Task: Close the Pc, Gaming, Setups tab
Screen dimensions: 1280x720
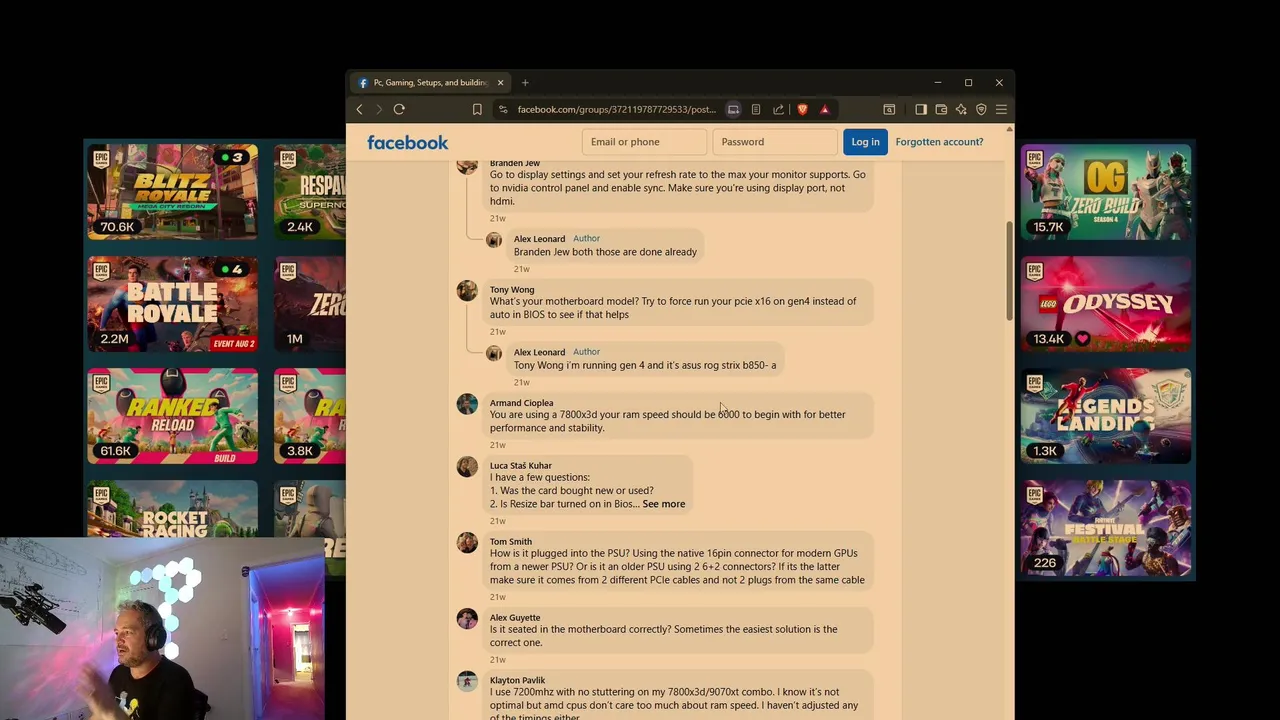Action: (500, 83)
